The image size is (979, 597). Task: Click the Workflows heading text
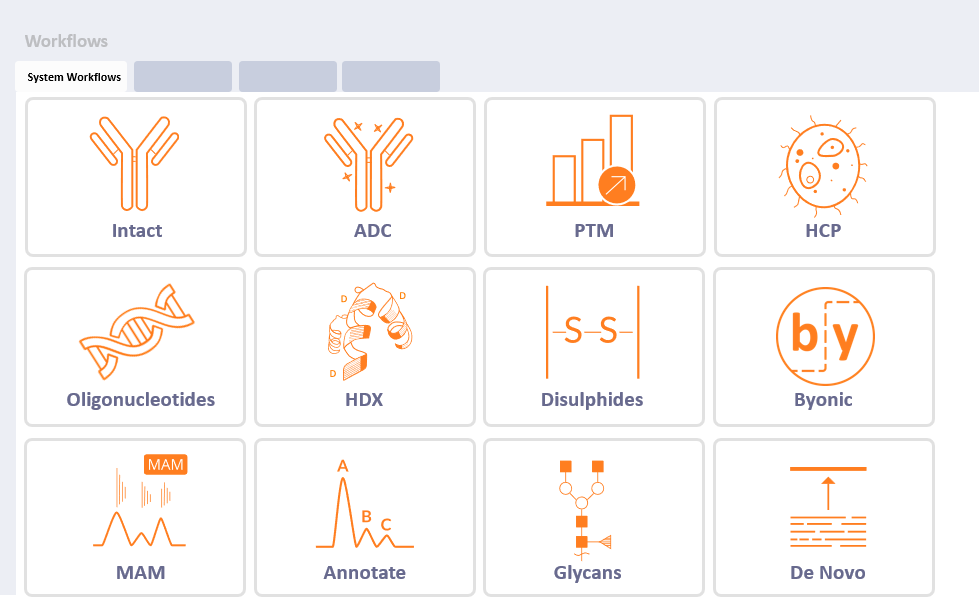coord(66,41)
